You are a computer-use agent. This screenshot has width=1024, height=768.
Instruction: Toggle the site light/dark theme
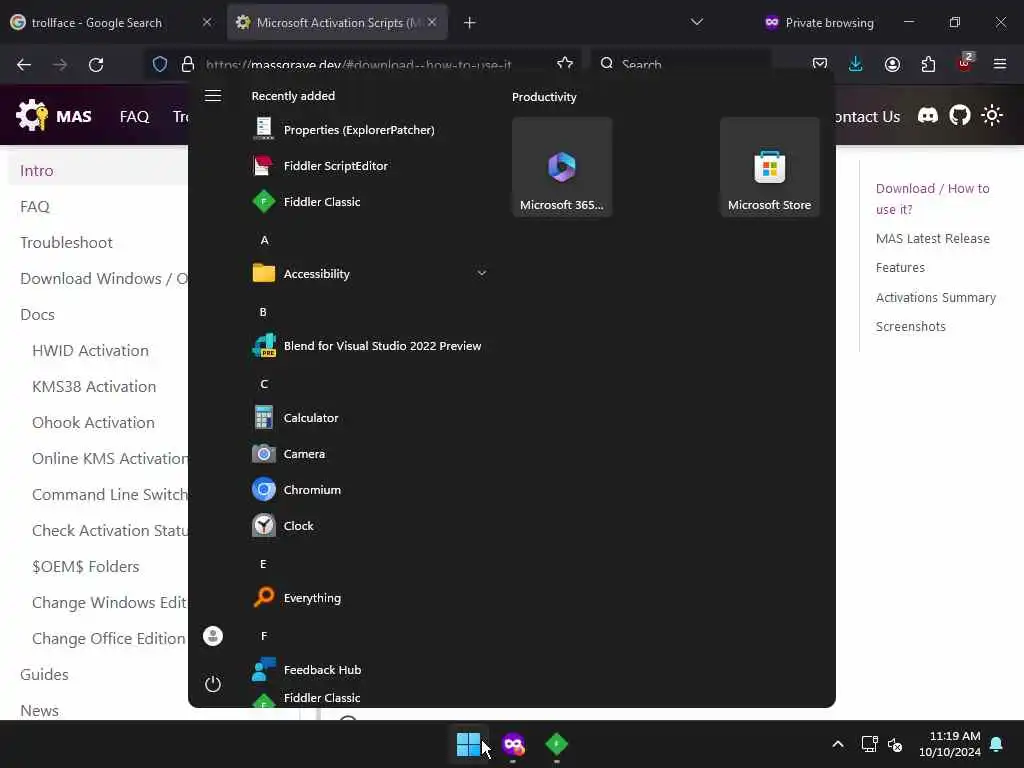[992, 116]
